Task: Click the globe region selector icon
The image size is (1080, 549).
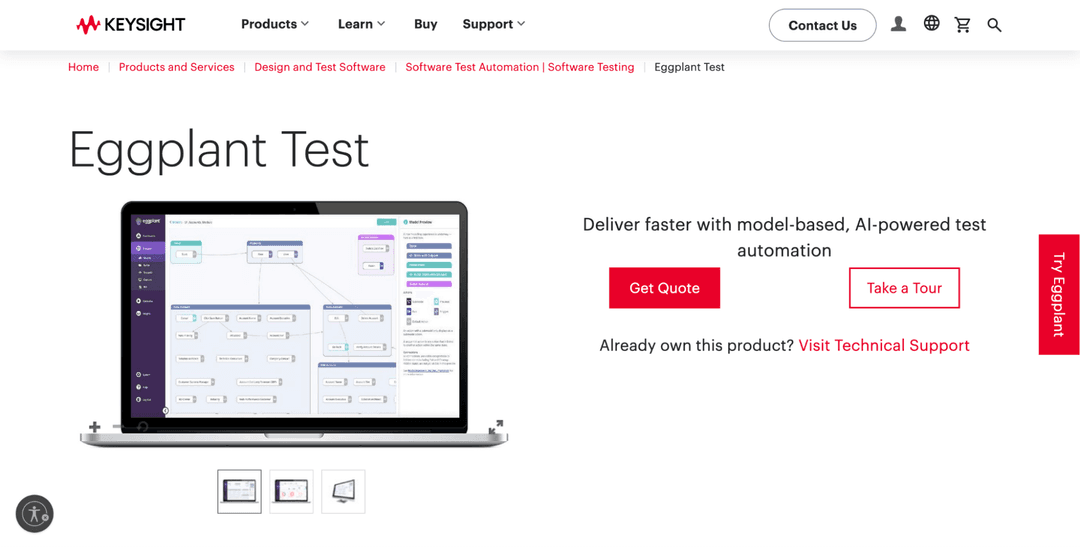Action: [931, 24]
